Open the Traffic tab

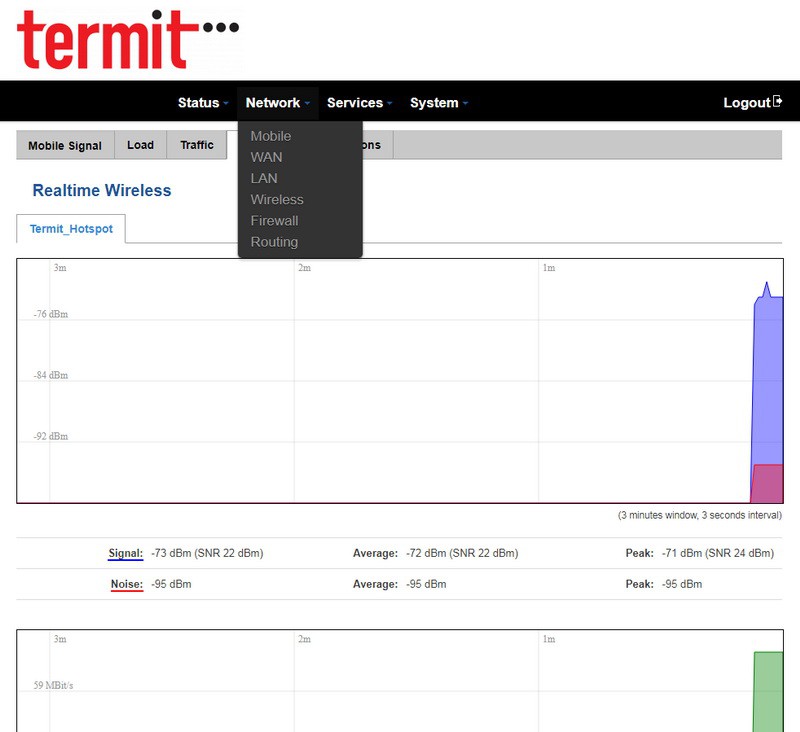point(197,145)
